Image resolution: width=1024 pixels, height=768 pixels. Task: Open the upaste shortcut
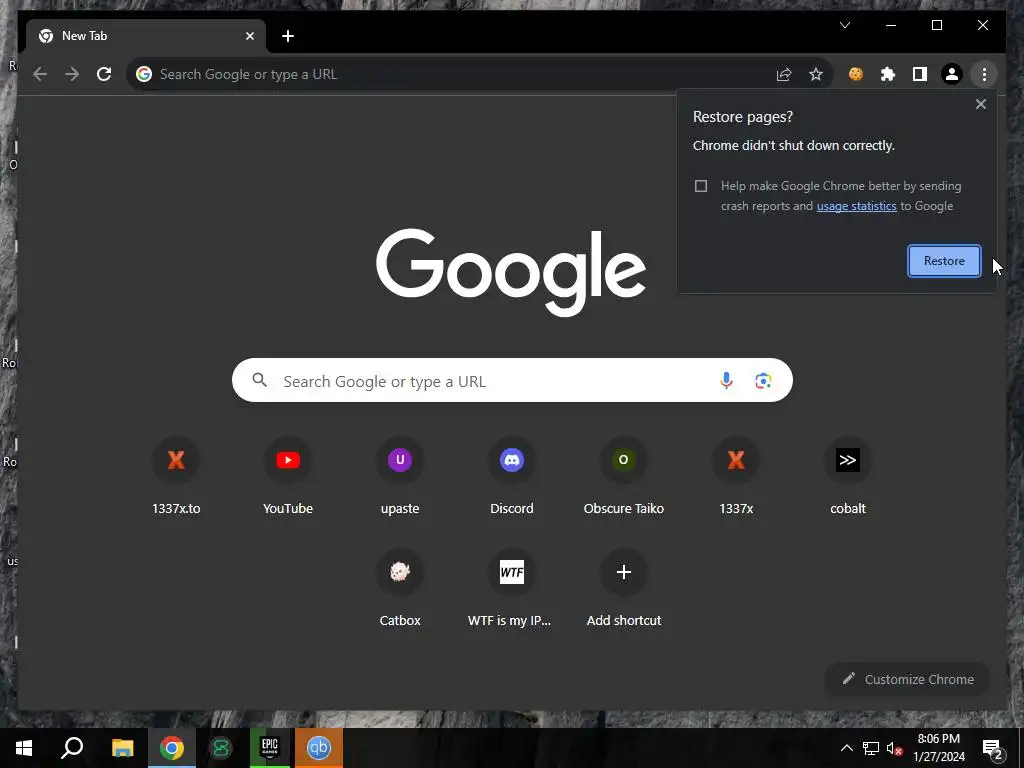tap(400, 477)
